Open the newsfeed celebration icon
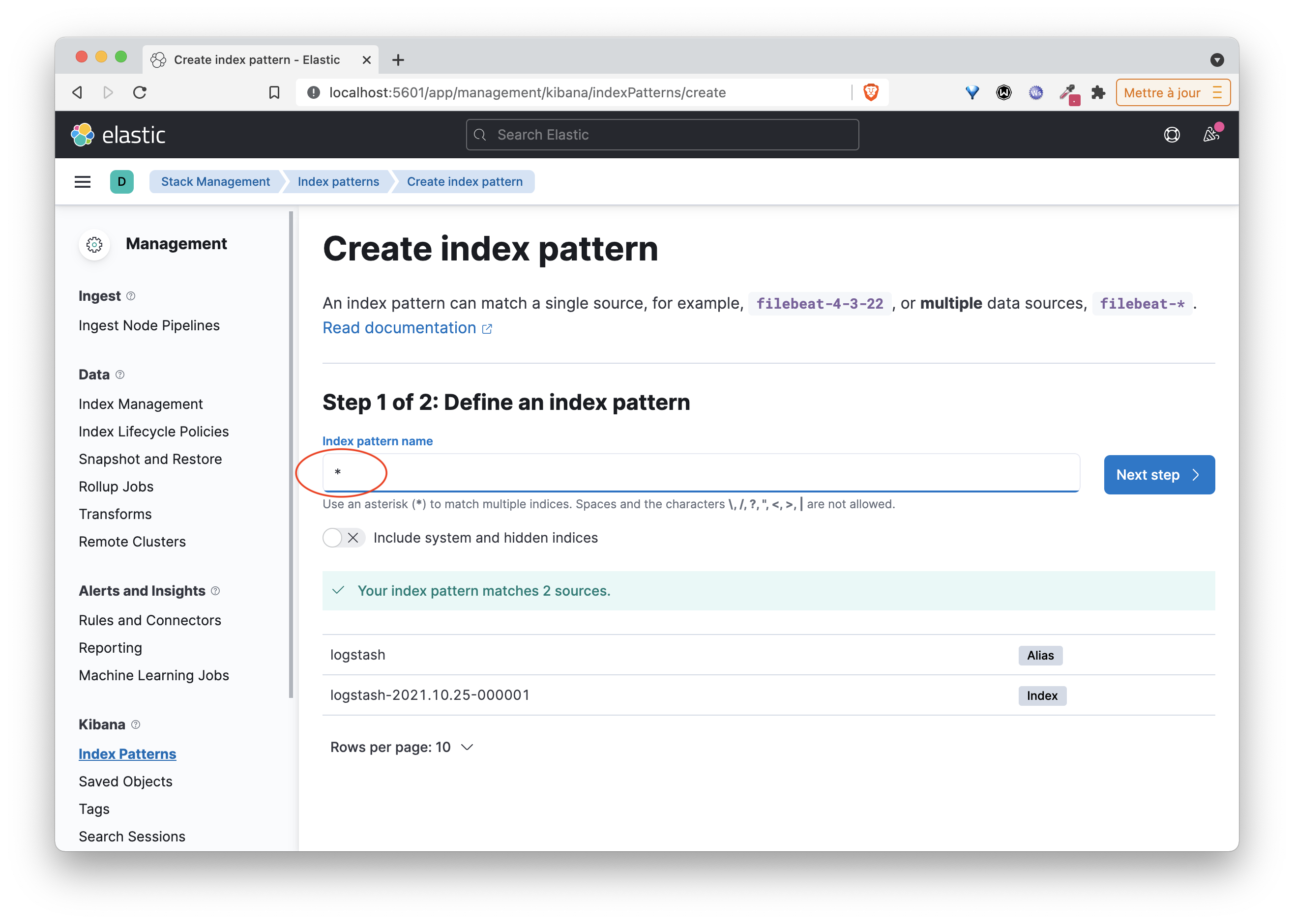Viewport: 1294px width, 924px height. coord(1211,135)
